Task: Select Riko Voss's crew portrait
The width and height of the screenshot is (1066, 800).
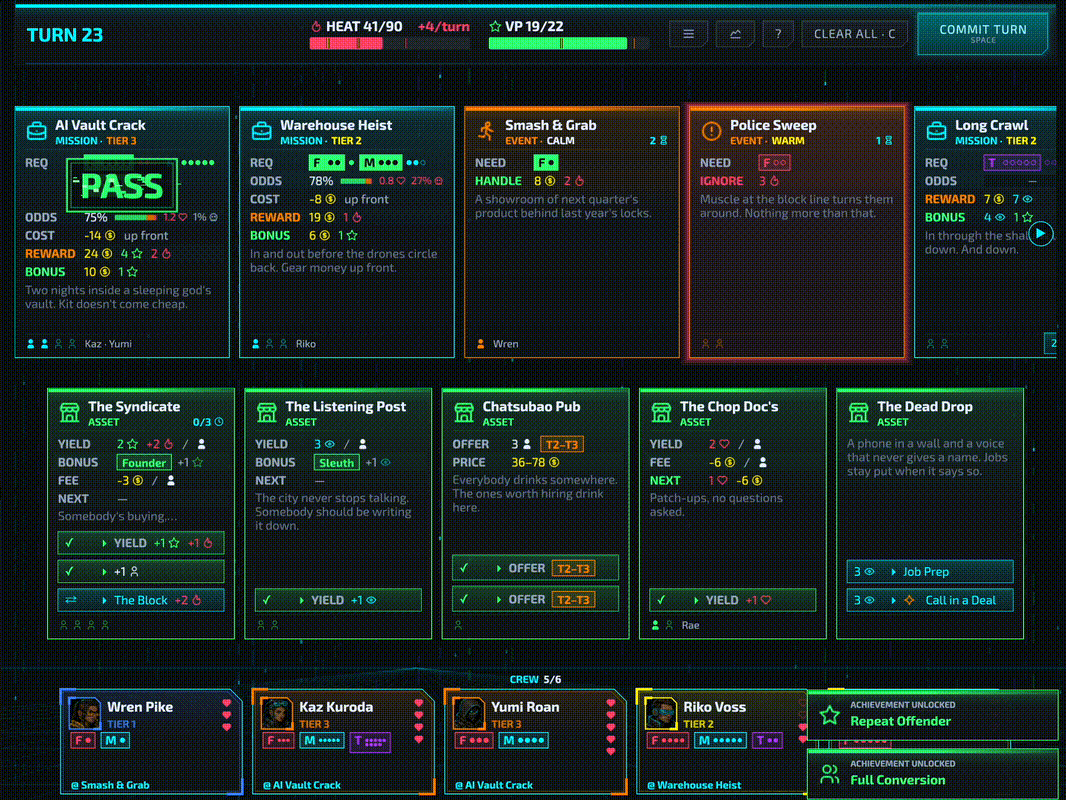Action: pyautogui.click(x=661, y=713)
